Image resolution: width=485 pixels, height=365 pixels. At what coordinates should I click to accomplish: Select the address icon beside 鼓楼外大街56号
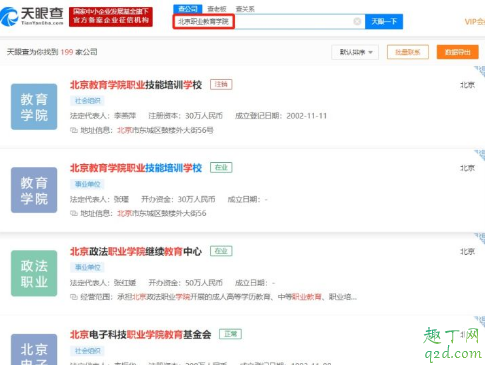(74, 130)
